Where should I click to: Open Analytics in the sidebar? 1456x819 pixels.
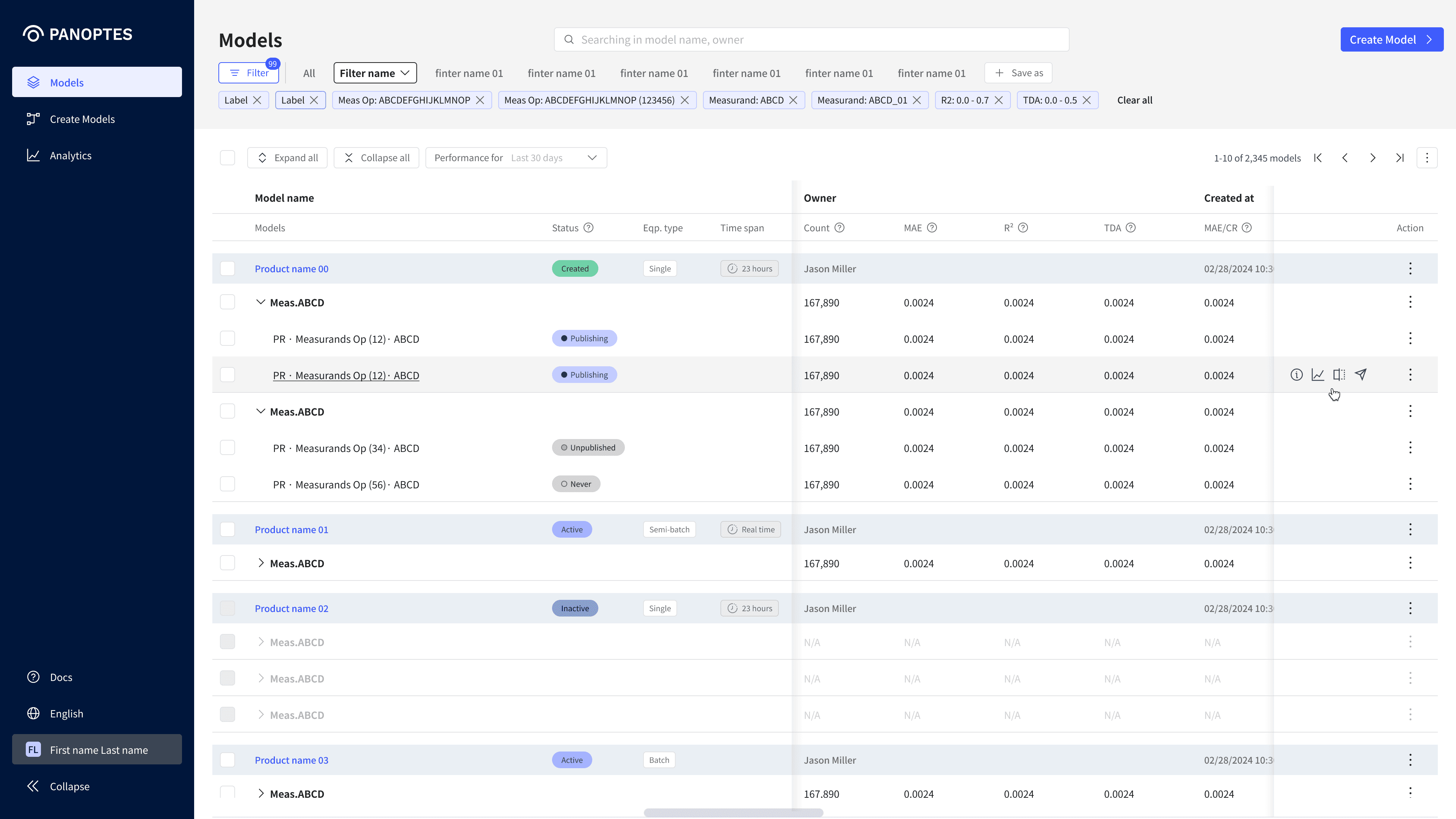(x=70, y=155)
